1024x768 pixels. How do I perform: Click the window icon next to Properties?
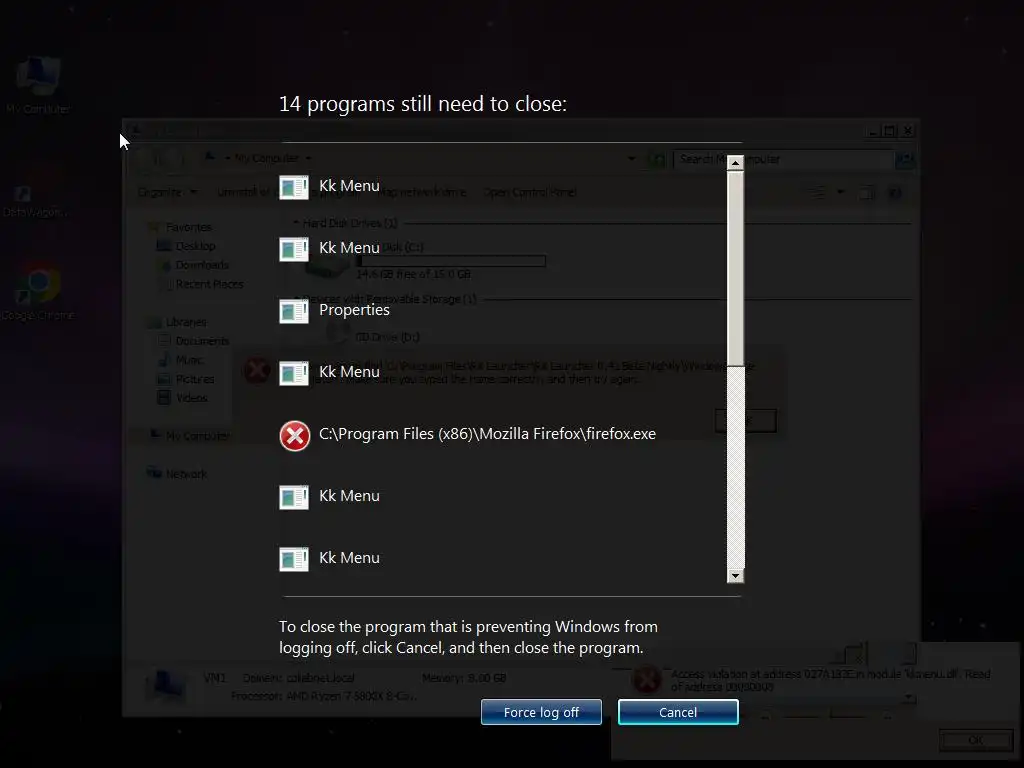(x=294, y=312)
